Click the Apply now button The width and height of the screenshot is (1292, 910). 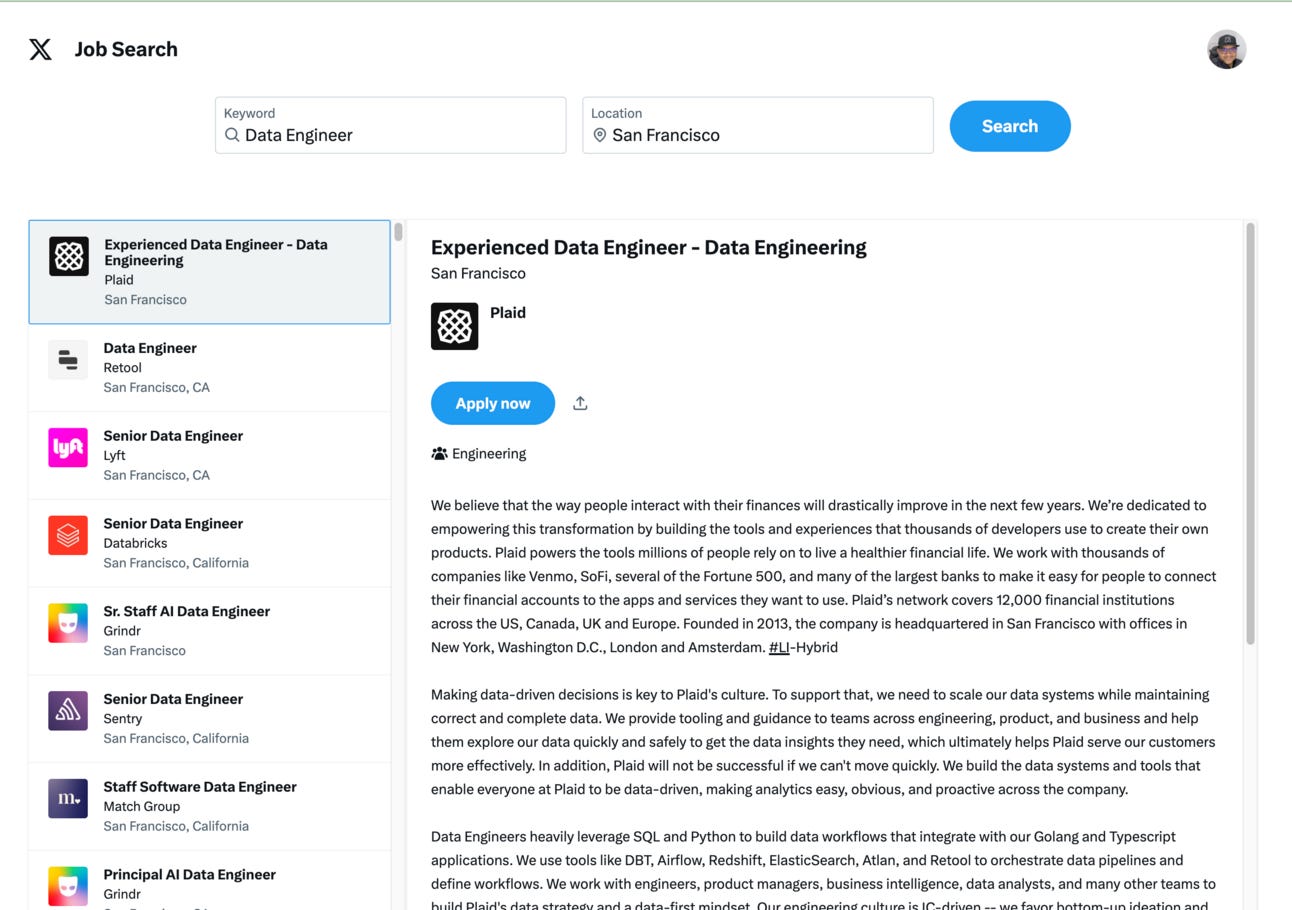pyautogui.click(x=493, y=403)
